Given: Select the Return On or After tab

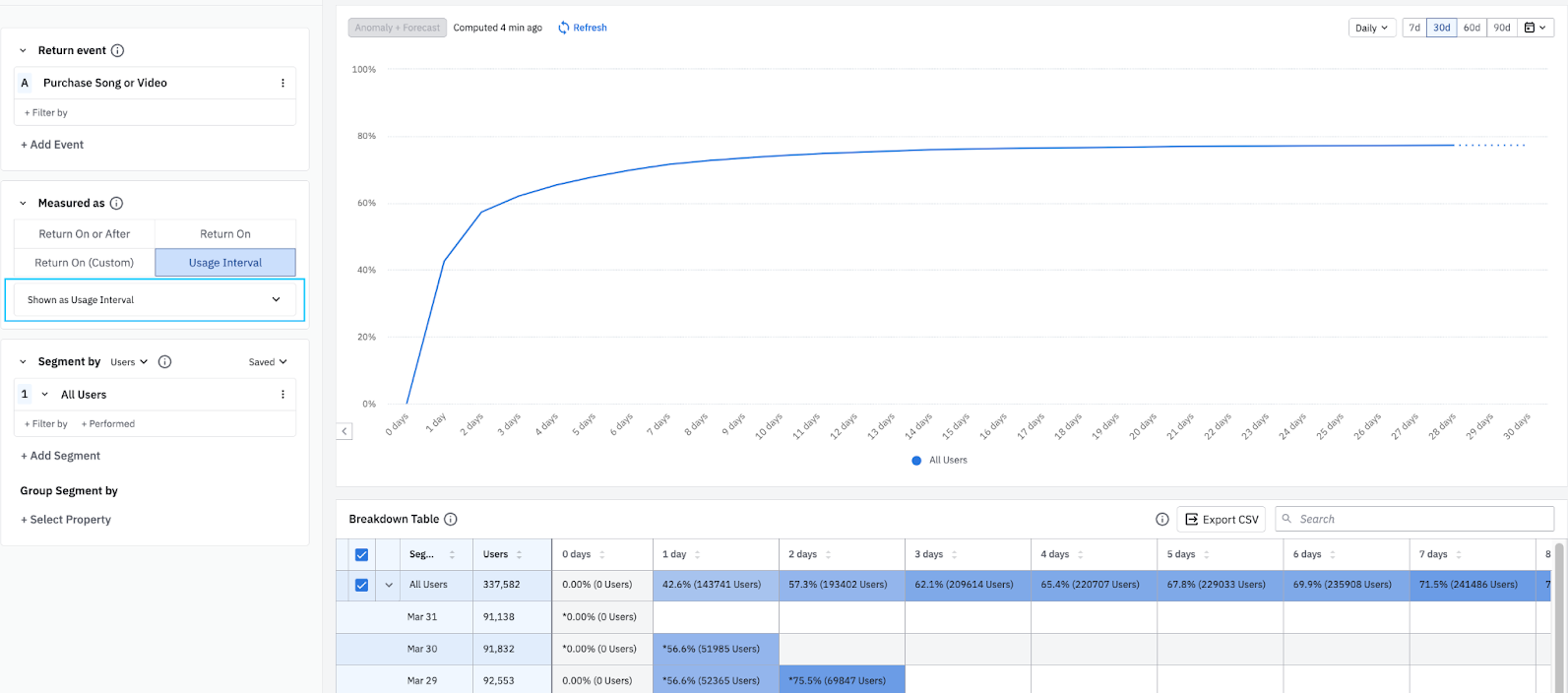Looking at the screenshot, I should (x=85, y=233).
